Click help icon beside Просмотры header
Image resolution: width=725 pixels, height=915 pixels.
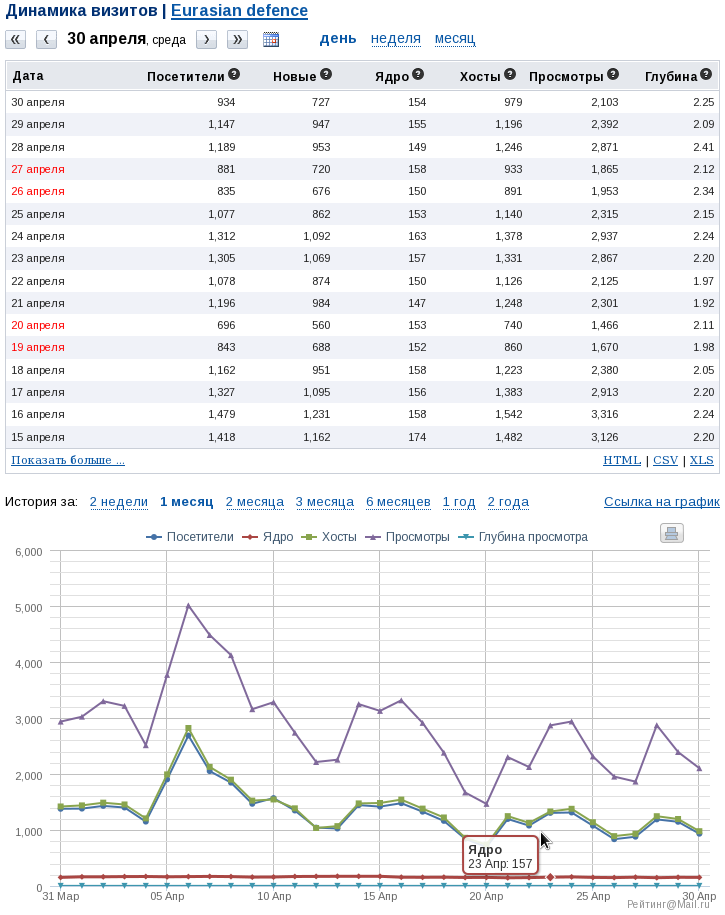(x=613, y=74)
